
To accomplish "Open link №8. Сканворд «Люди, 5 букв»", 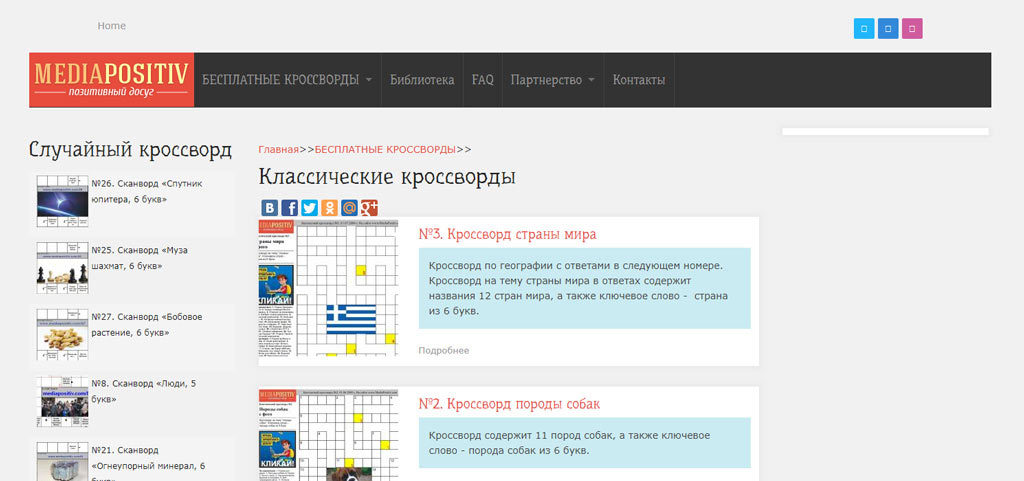I will click(x=144, y=392).
